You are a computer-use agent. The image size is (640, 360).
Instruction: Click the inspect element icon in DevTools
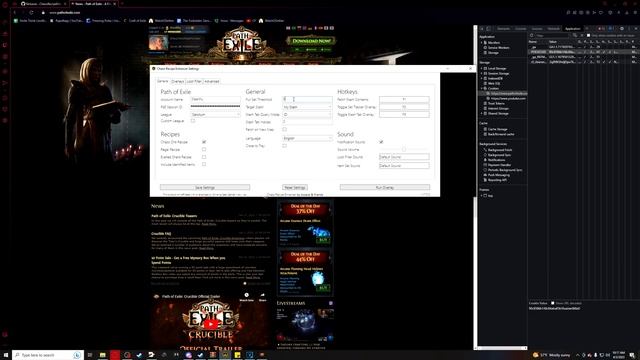tap(482, 29)
